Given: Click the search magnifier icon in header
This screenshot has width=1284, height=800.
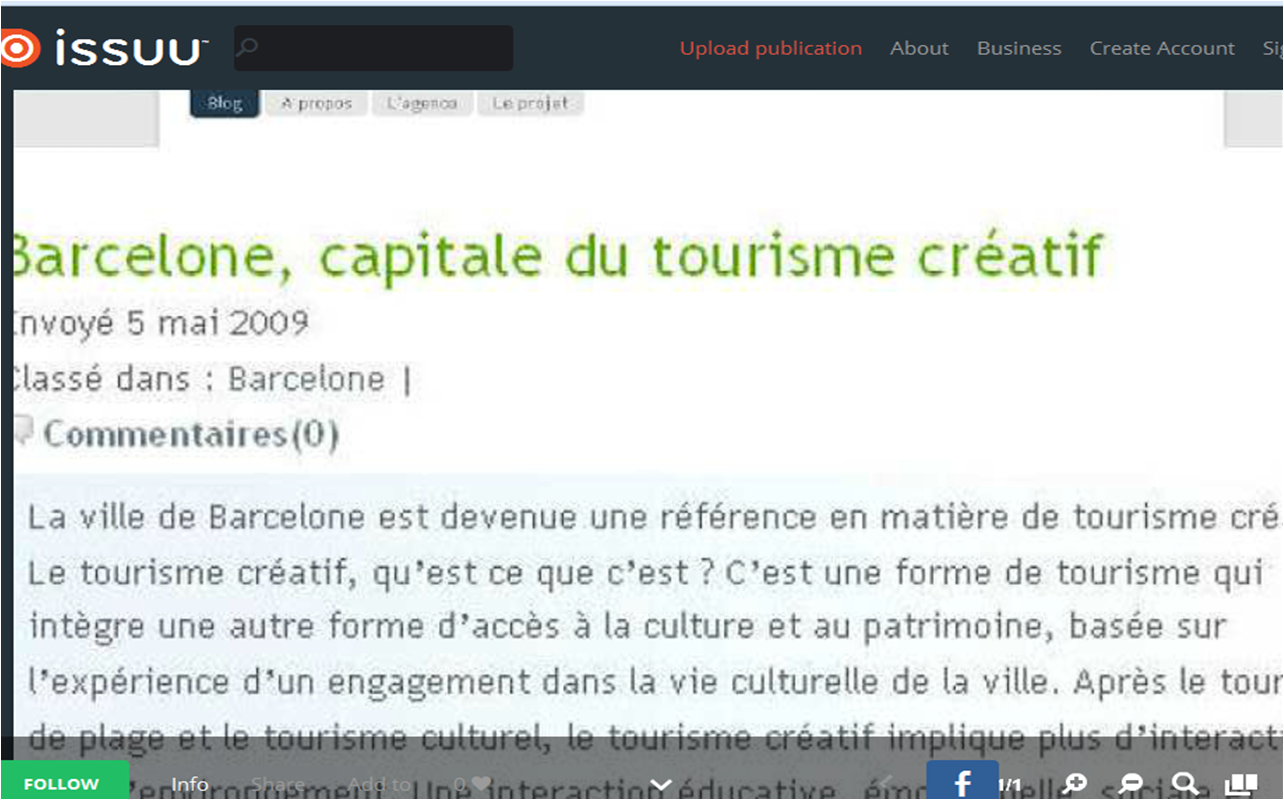Looking at the screenshot, I should [248, 46].
